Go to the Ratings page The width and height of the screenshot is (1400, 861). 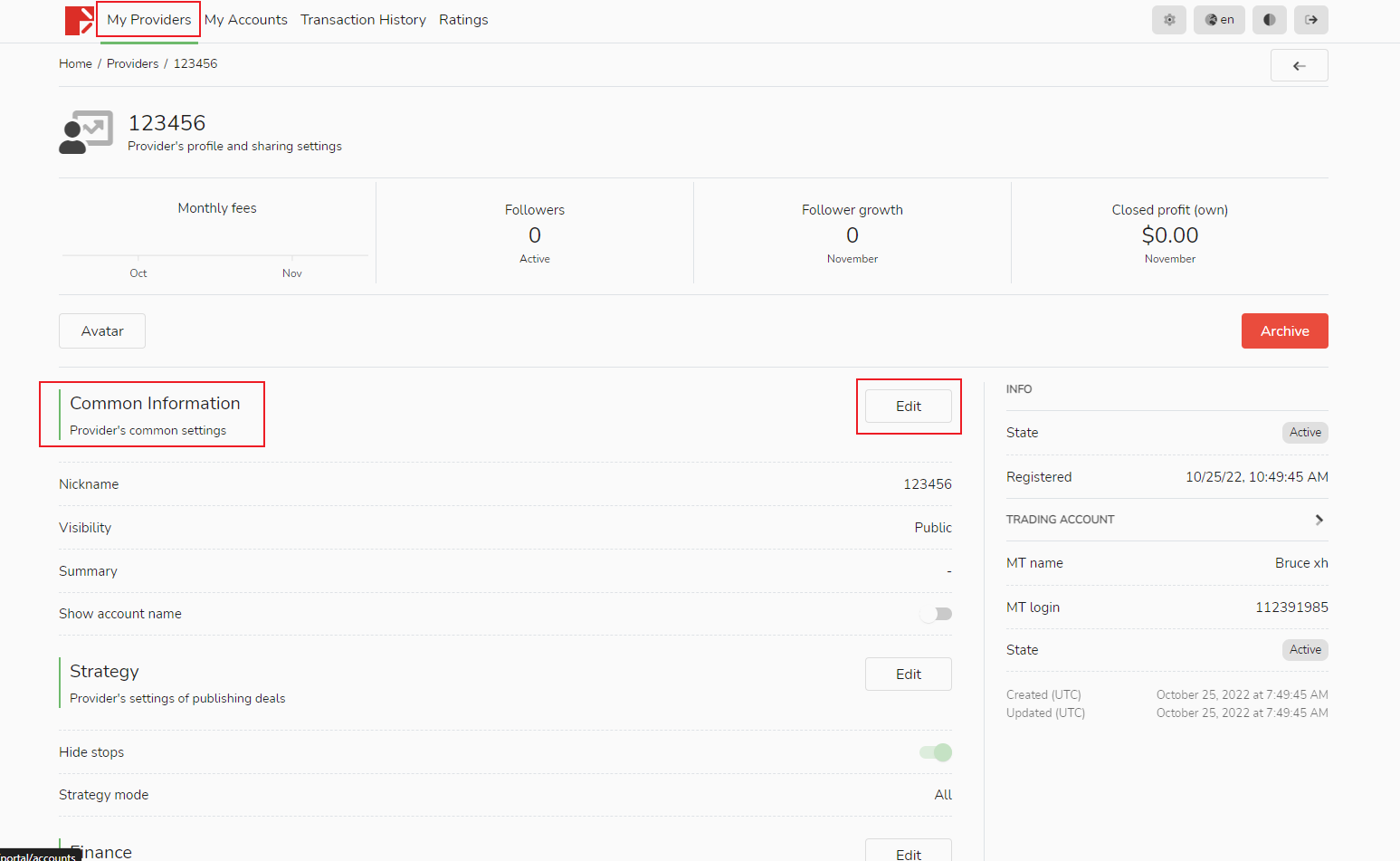click(463, 20)
